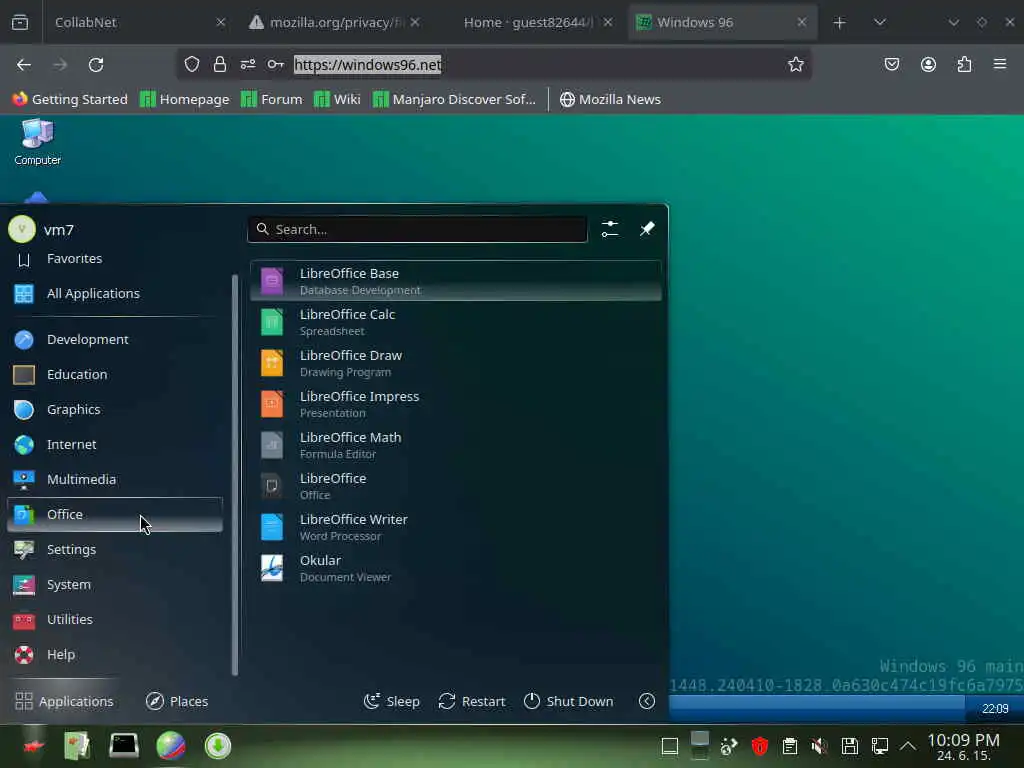Open LibreOffice Math formula editor

point(455,445)
